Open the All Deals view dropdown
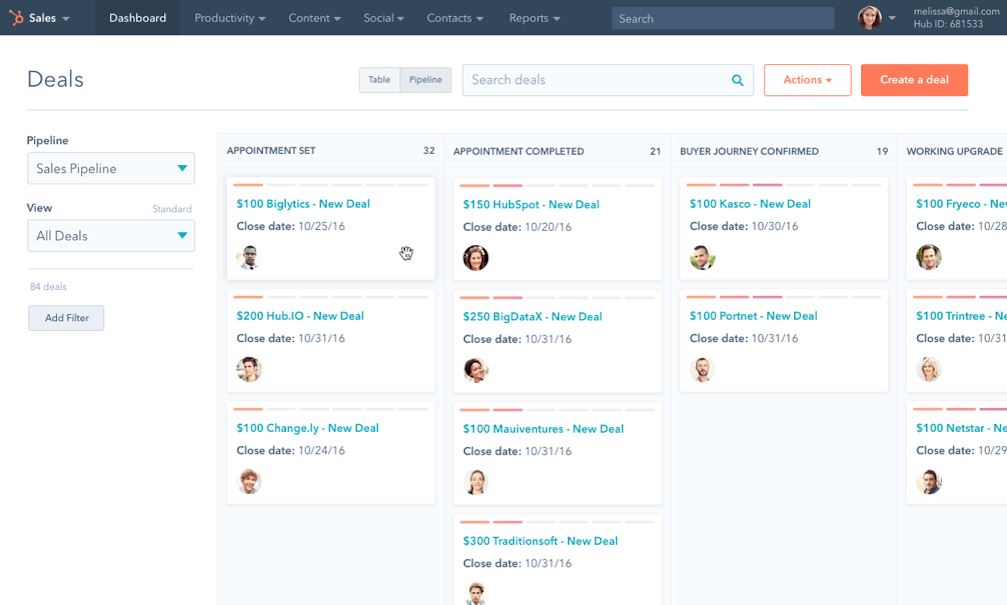The height and width of the screenshot is (605, 1007). tap(110, 236)
